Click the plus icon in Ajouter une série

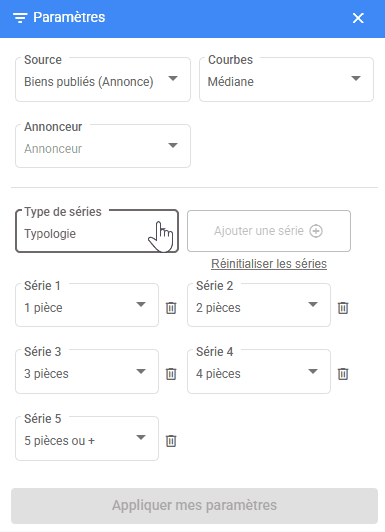pos(316,231)
